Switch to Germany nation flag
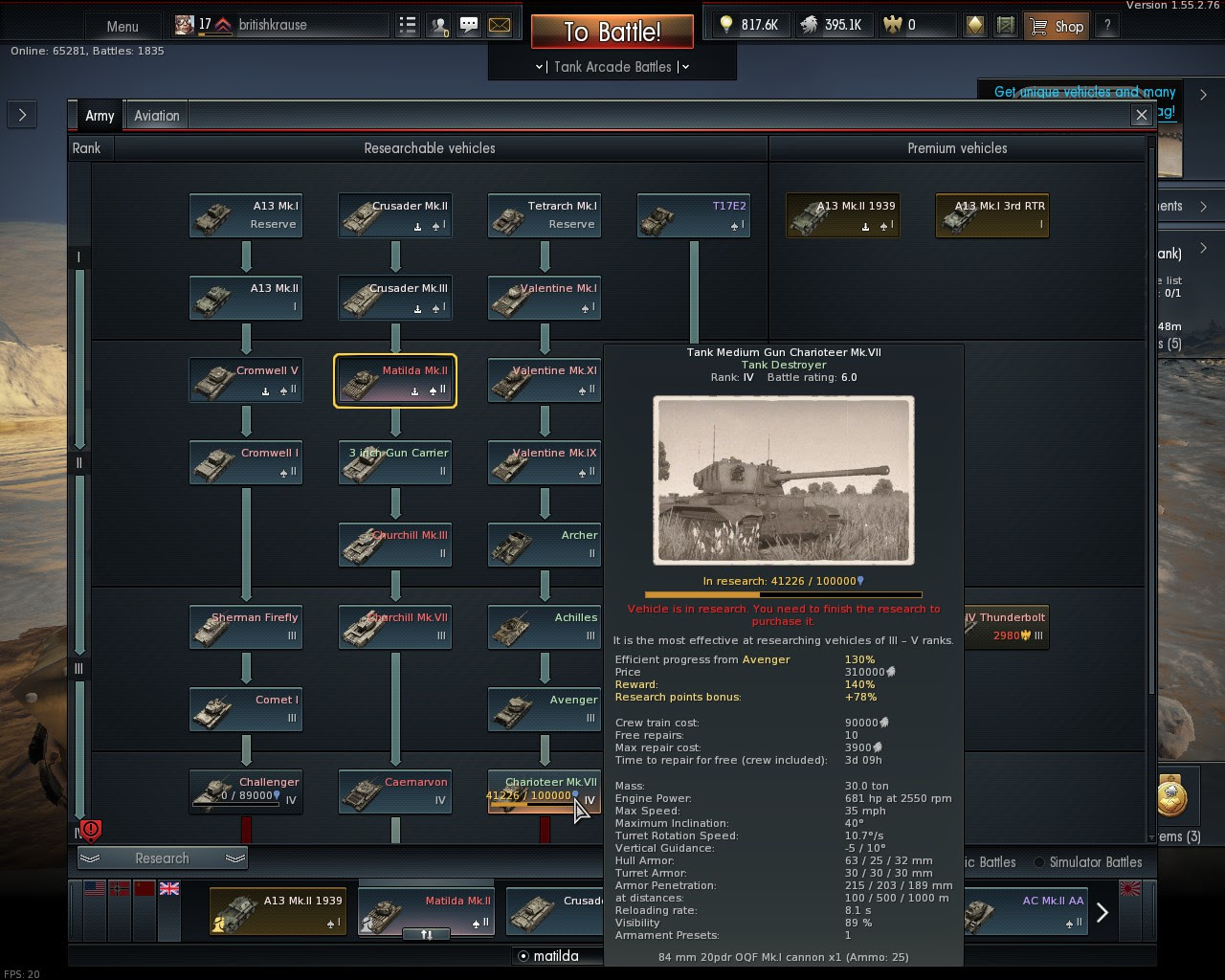The height and width of the screenshot is (980, 1225). click(x=120, y=888)
